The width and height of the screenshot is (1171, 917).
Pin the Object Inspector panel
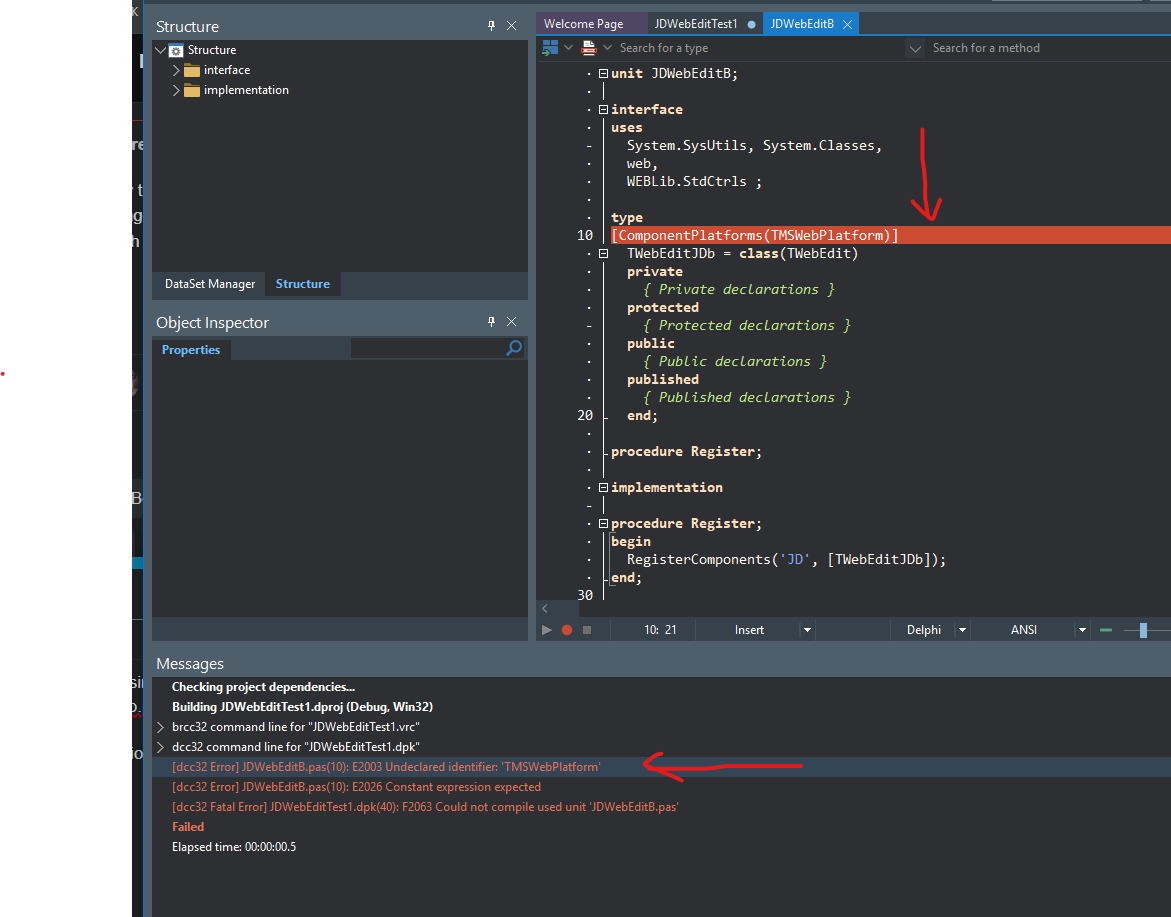click(x=491, y=322)
